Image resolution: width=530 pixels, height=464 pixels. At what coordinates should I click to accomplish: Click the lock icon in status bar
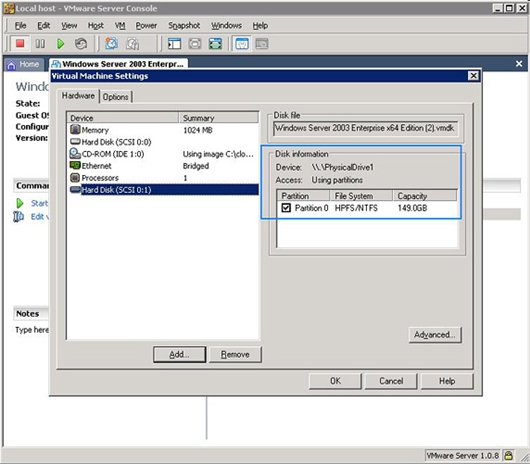coord(508,456)
